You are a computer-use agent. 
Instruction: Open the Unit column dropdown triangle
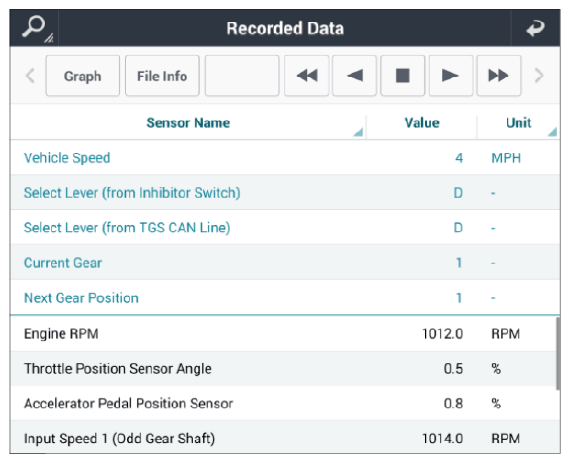[552, 132]
